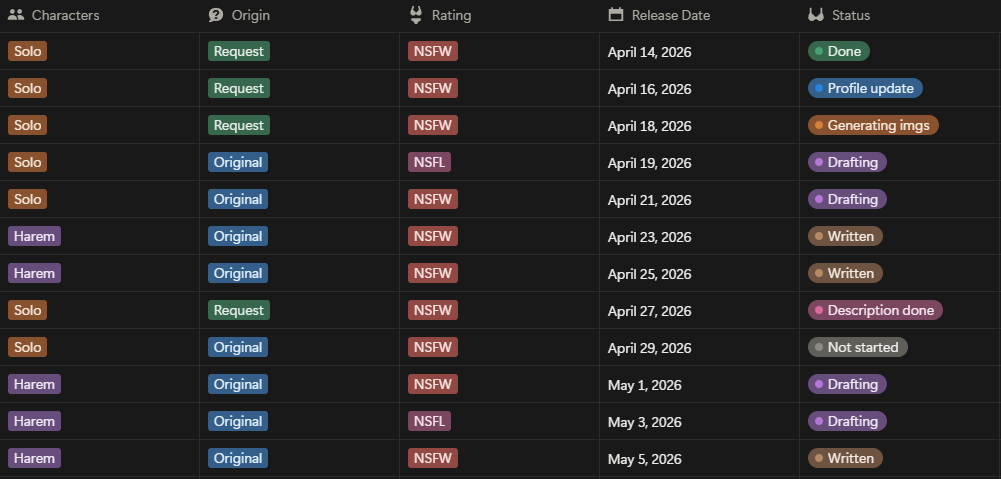Click NSFW rating in April 29 row
This screenshot has width=1001, height=479.
(x=433, y=347)
